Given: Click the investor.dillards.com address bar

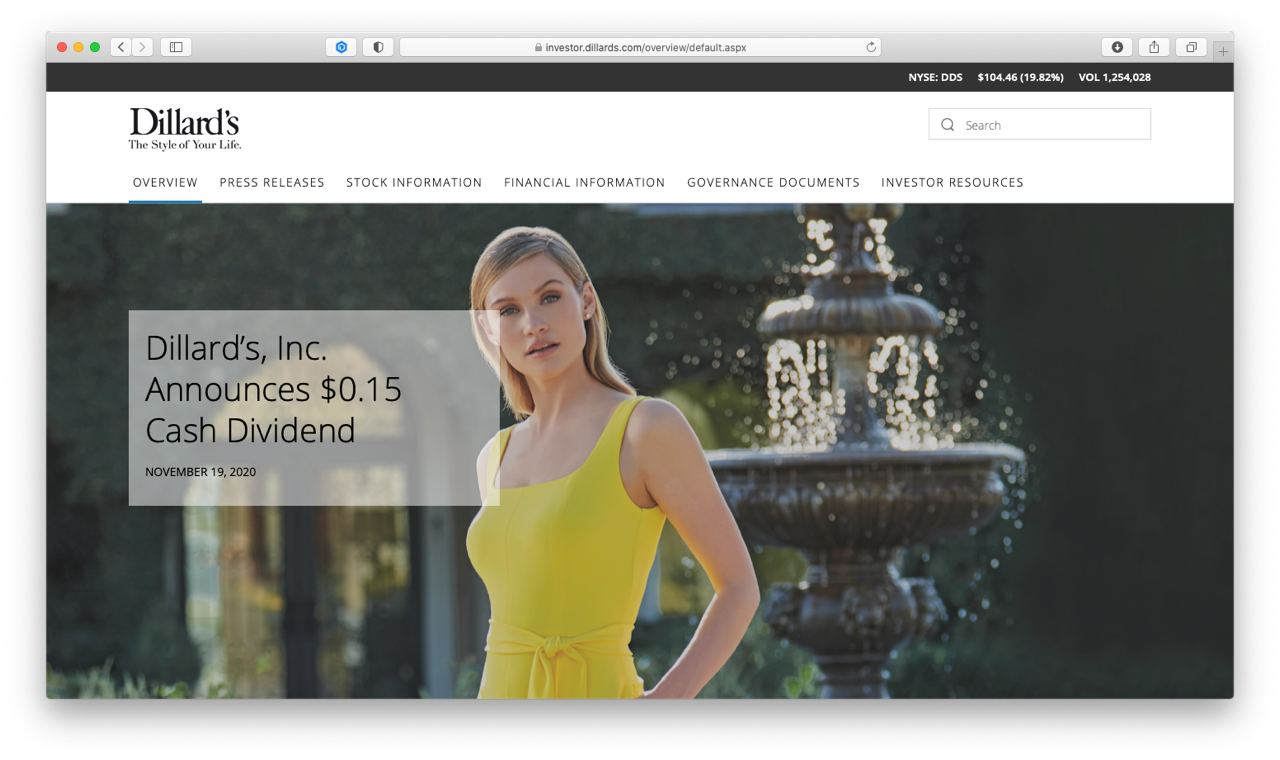Looking at the screenshot, I should (640, 47).
